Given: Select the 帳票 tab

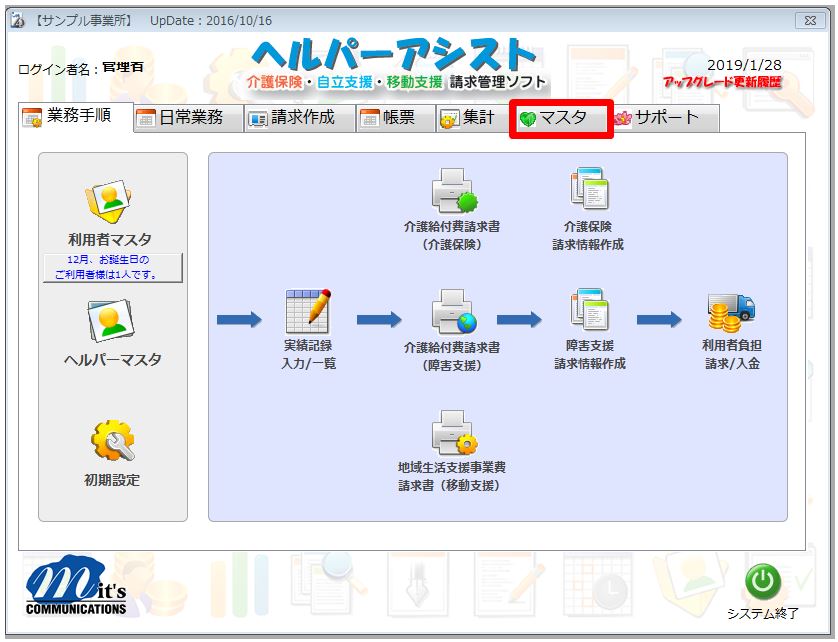Looking at the screenshot, I should tap(389, 119).
